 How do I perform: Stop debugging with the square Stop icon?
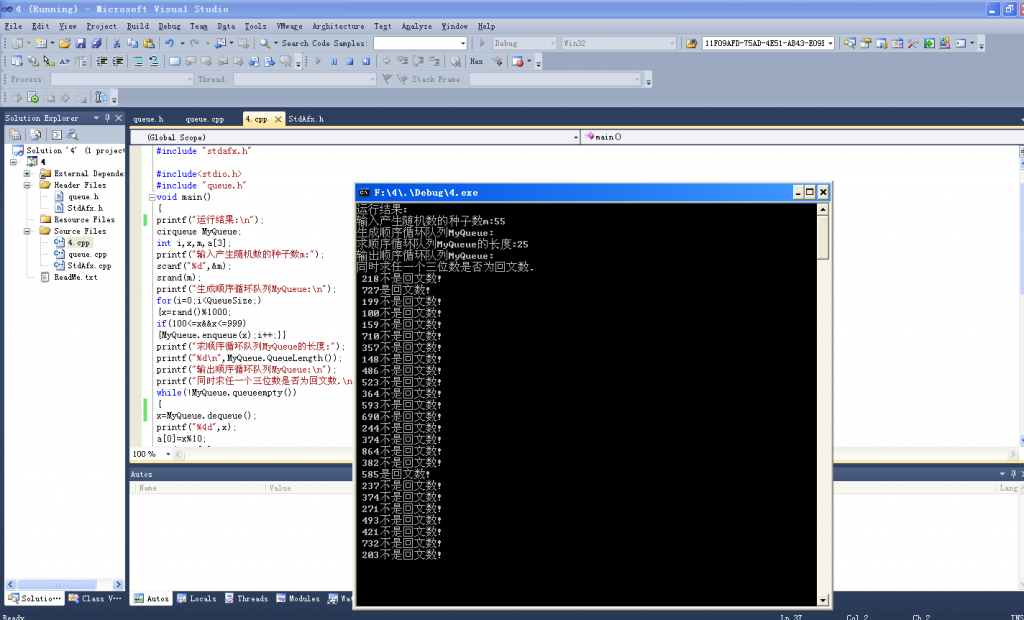350,61
